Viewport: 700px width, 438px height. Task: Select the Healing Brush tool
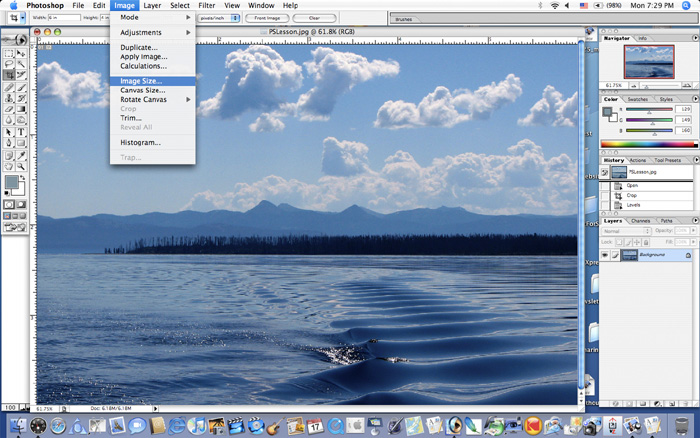[9, 88]
